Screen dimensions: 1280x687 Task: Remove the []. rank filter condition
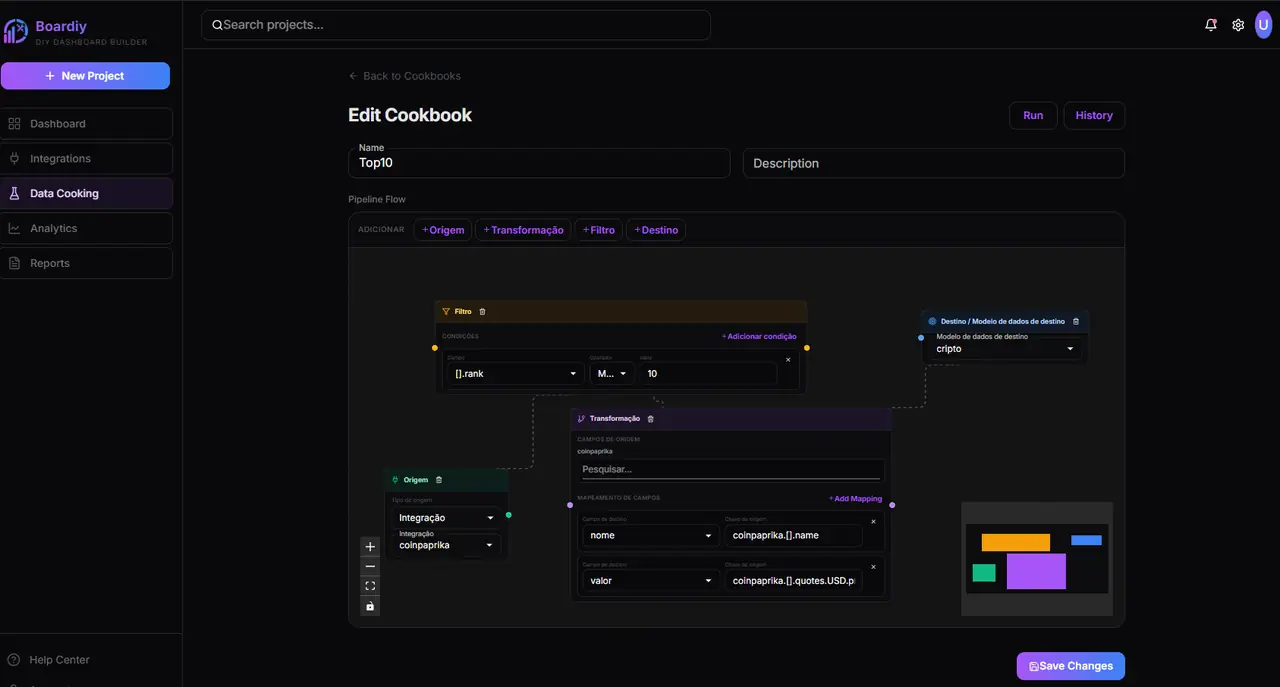point(788,359)
